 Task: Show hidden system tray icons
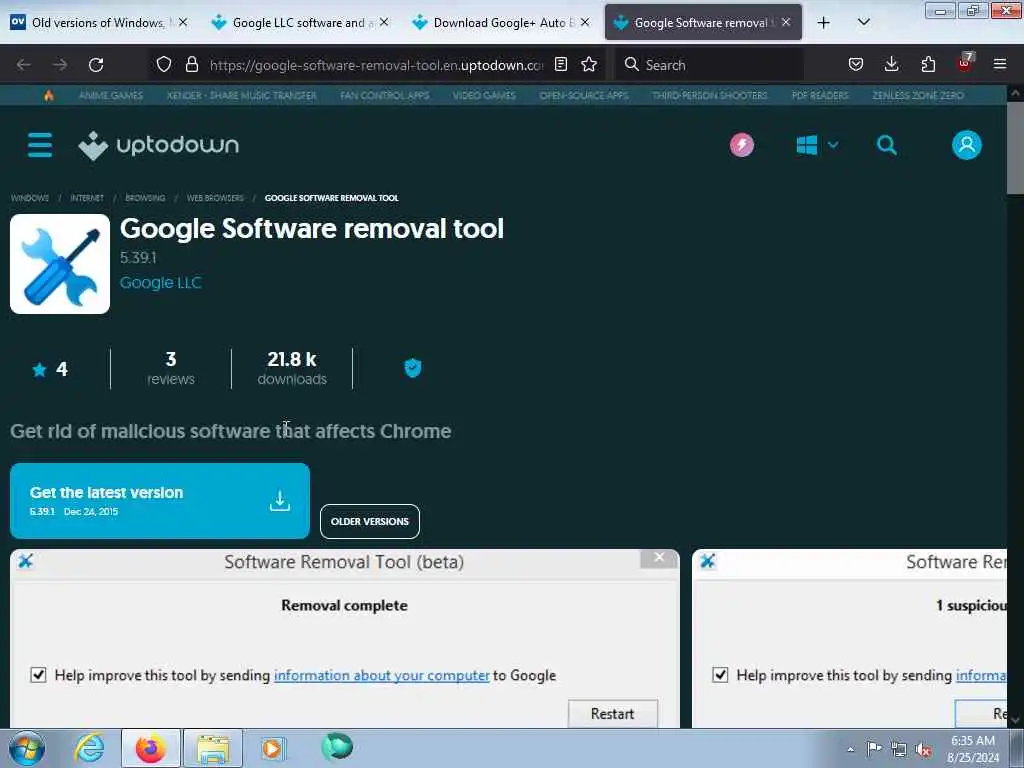click(x=850, y=749)
